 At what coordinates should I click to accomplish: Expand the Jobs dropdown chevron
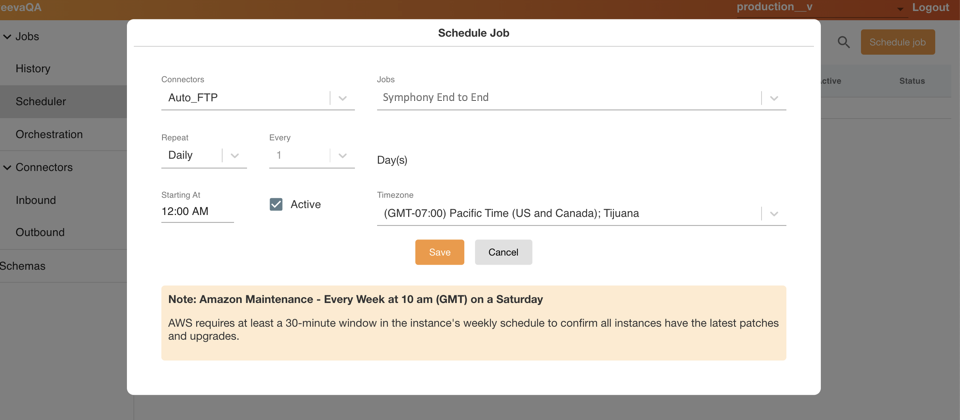click(x=774, y=98)
